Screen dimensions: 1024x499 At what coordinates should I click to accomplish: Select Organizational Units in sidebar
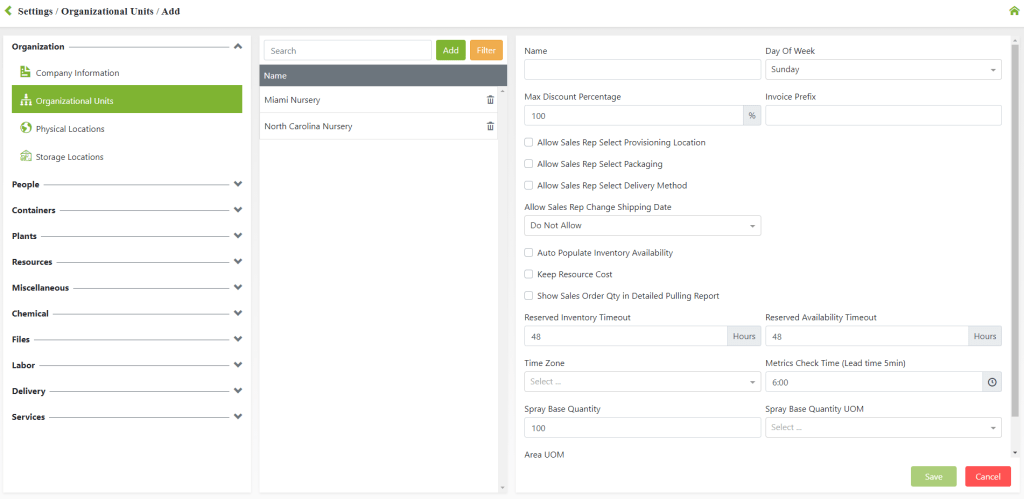click(127, 100)
